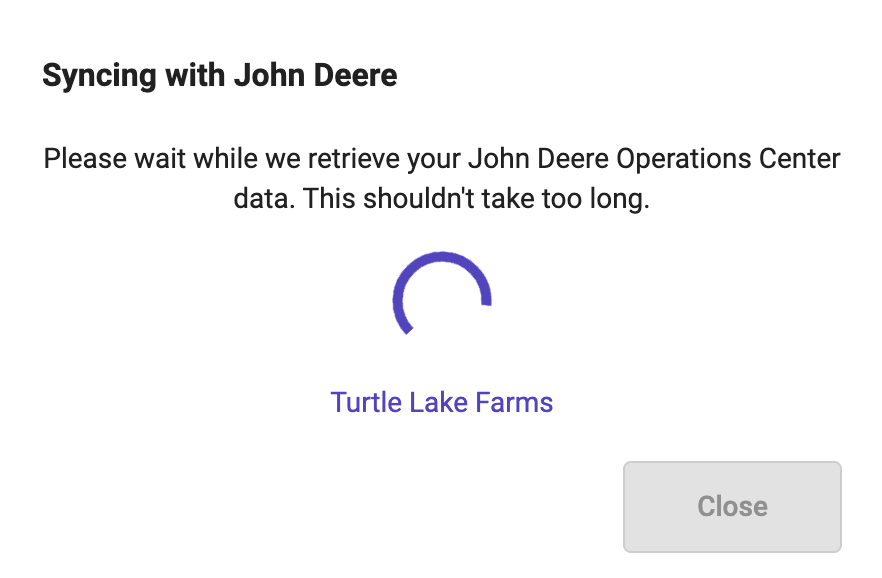
Task: Click the word 'Turtle' in the farm name
Action: 366,403
